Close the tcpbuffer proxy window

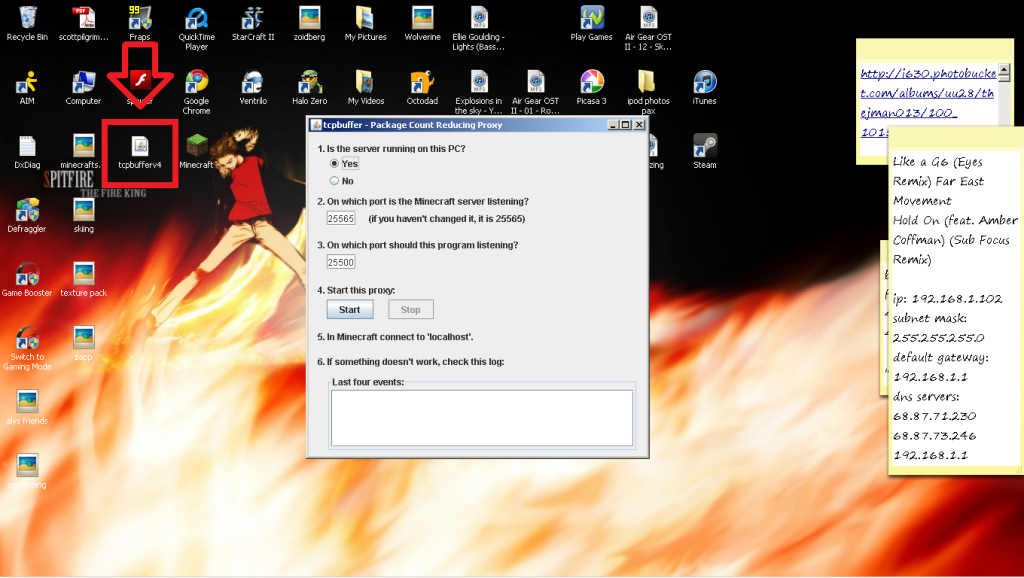pyautogui.click(x=640, y=125)
